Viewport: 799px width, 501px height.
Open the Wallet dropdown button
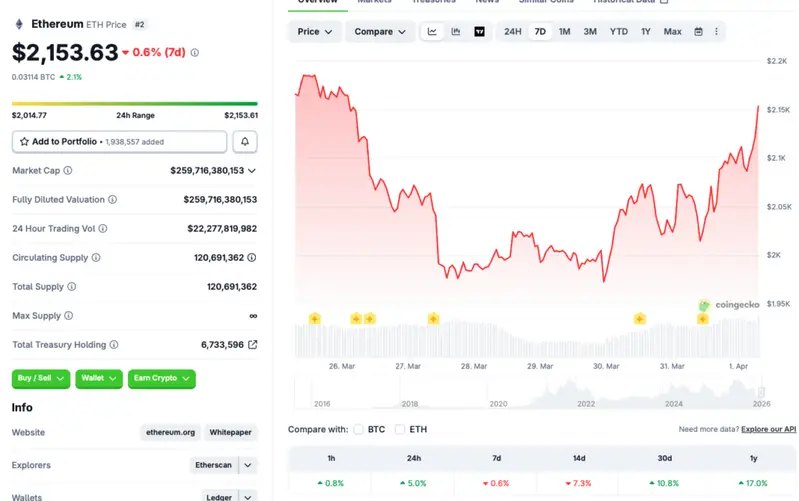point(99,378)
